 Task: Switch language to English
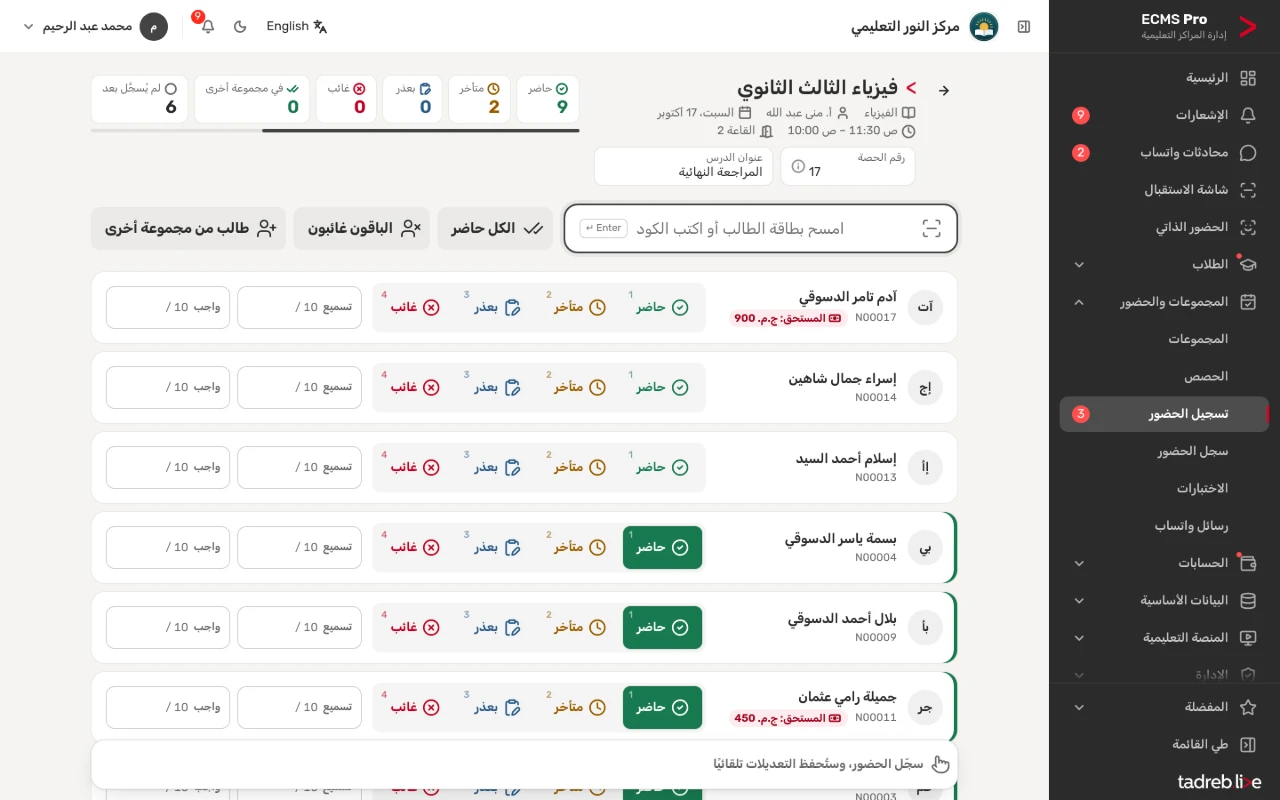pos(297,27)
